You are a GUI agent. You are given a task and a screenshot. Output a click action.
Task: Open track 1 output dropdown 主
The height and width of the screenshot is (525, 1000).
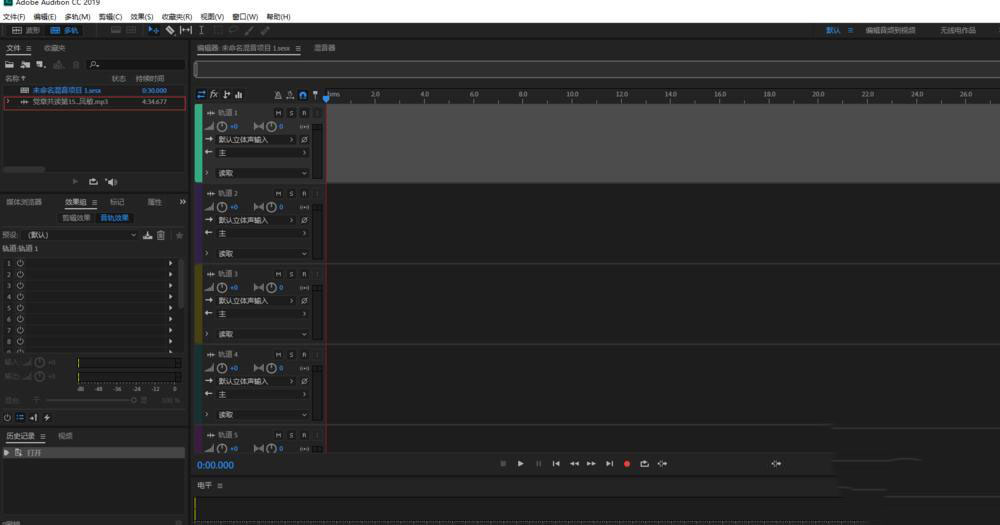coord(263,152)
